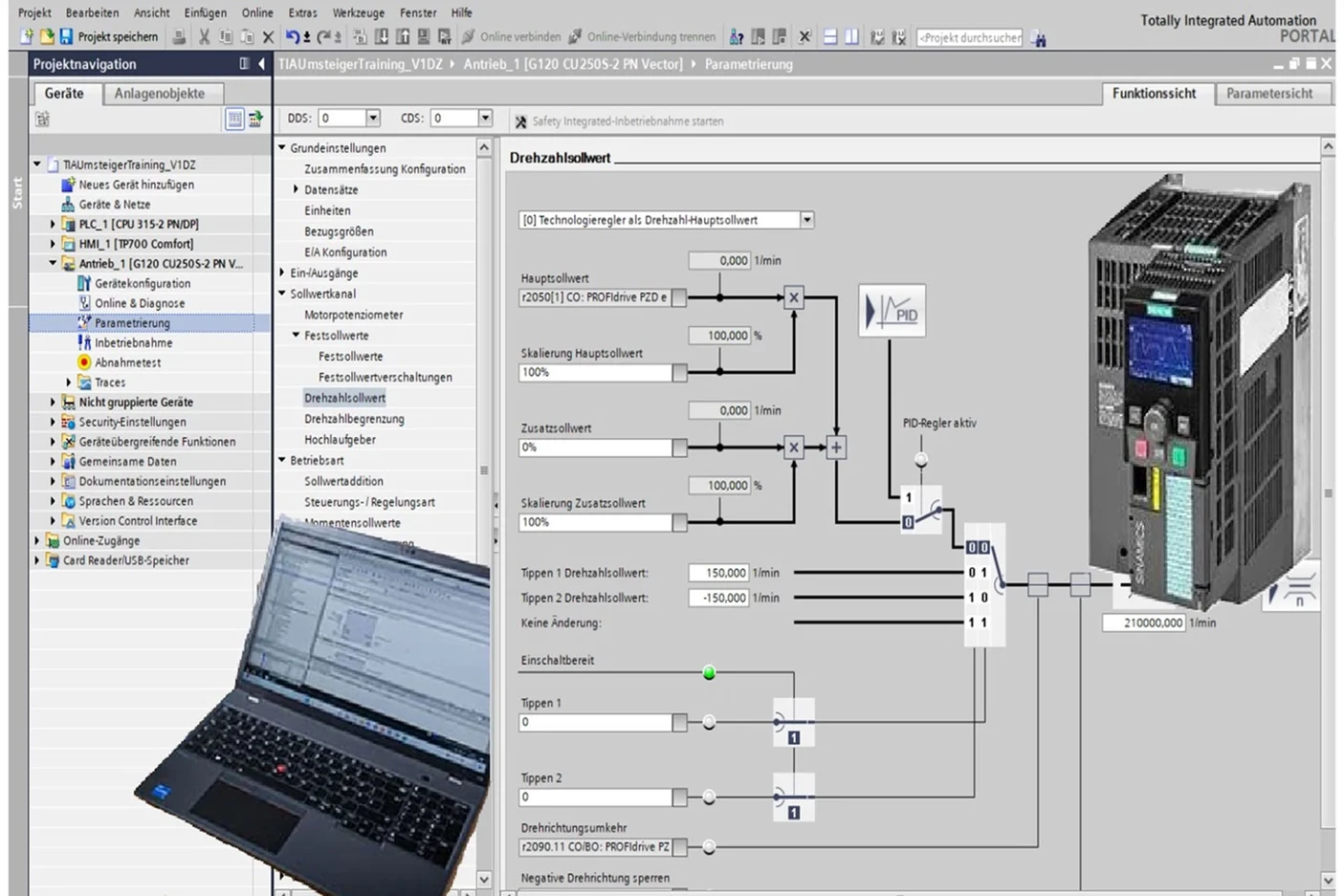Click the Projekt durchsuchen search field
This screenshot has width=1344, height=896.
point(969,37)
